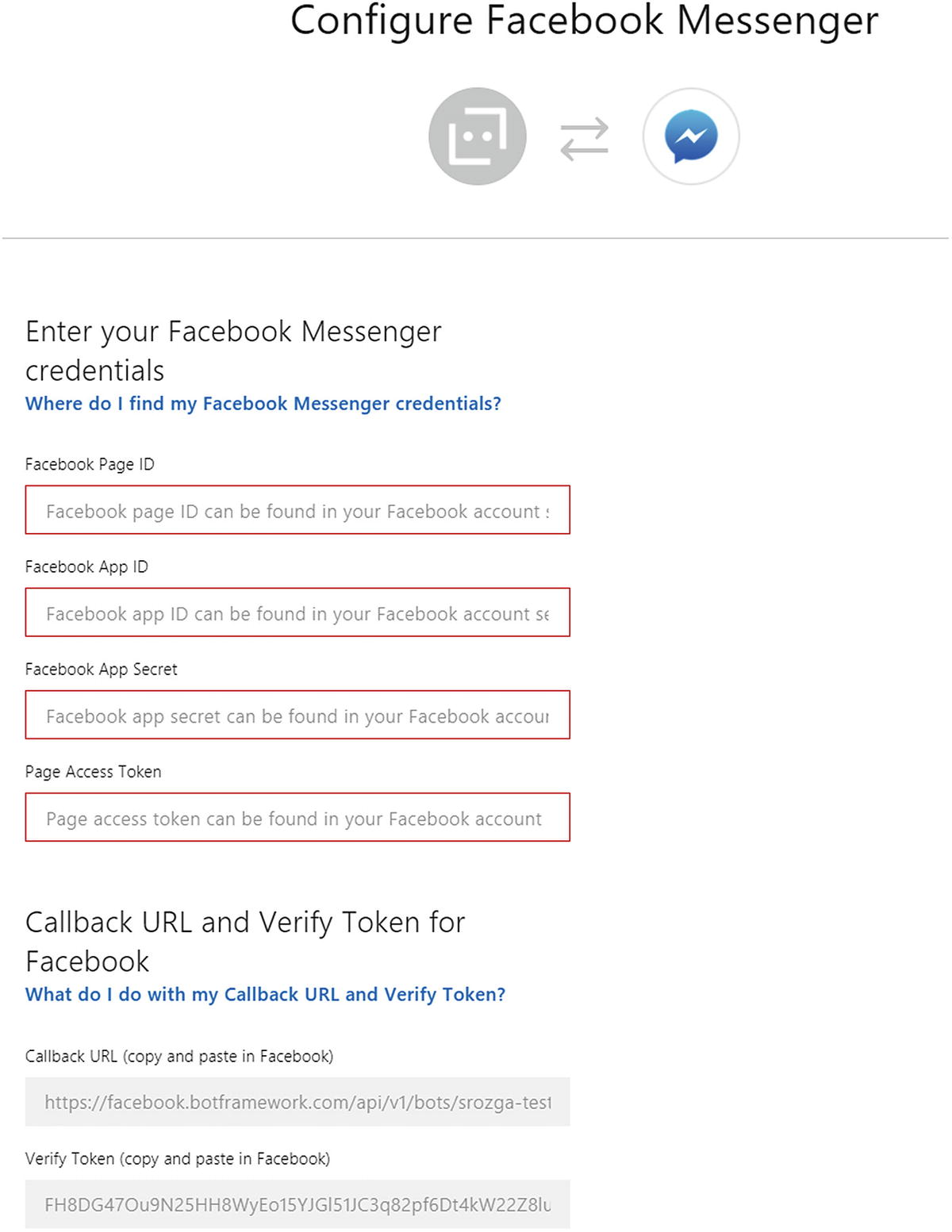
Task: Open 'Where do I find my Facebook Messenger credentials?' link
Action: click(x=263, y=404)
